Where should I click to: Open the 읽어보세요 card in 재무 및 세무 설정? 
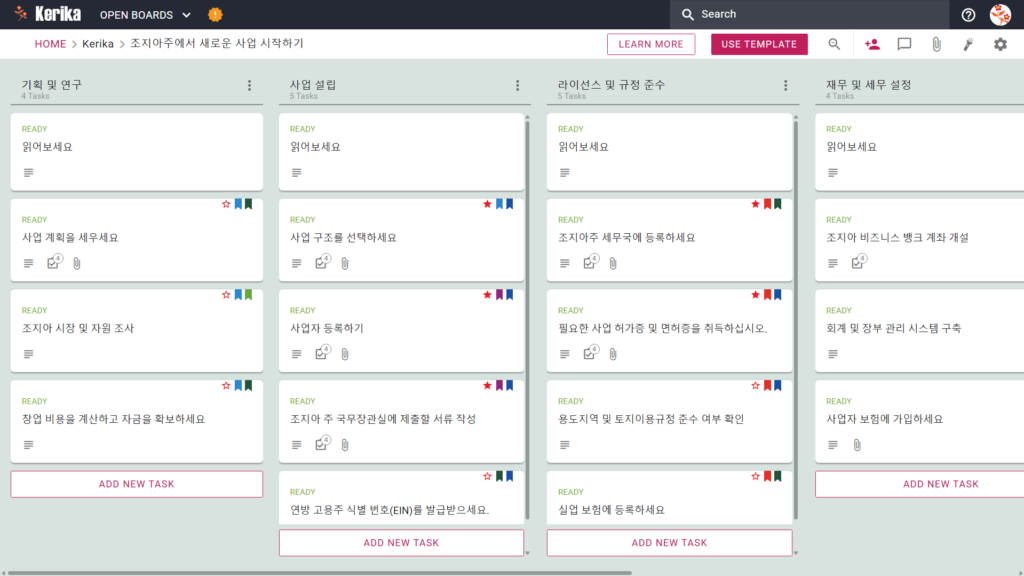[x=920, y=152]
